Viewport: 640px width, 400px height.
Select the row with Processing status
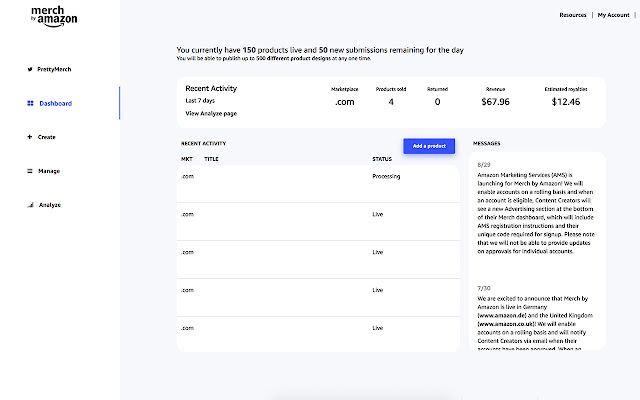(318, 184)
